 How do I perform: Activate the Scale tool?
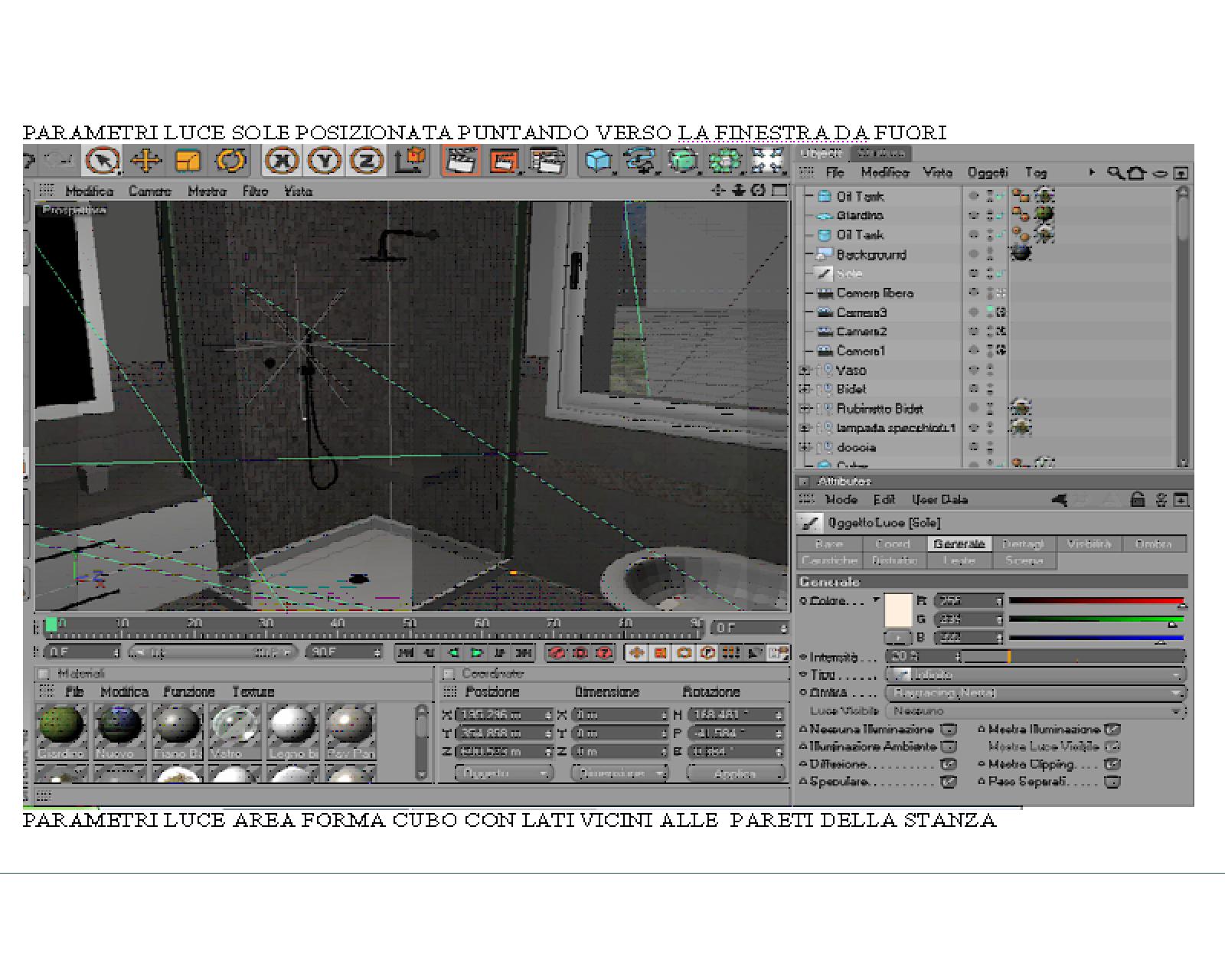point(188,161)
